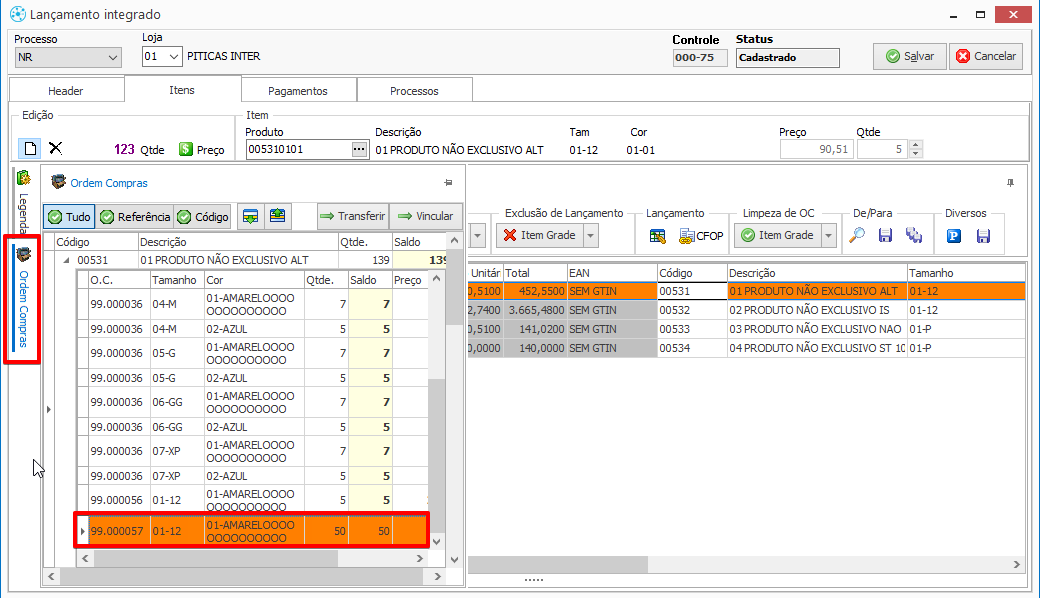Screen dimensions: 1042x598
Task: Toggle the Tudo filter button
Action: tap(68, 216)
